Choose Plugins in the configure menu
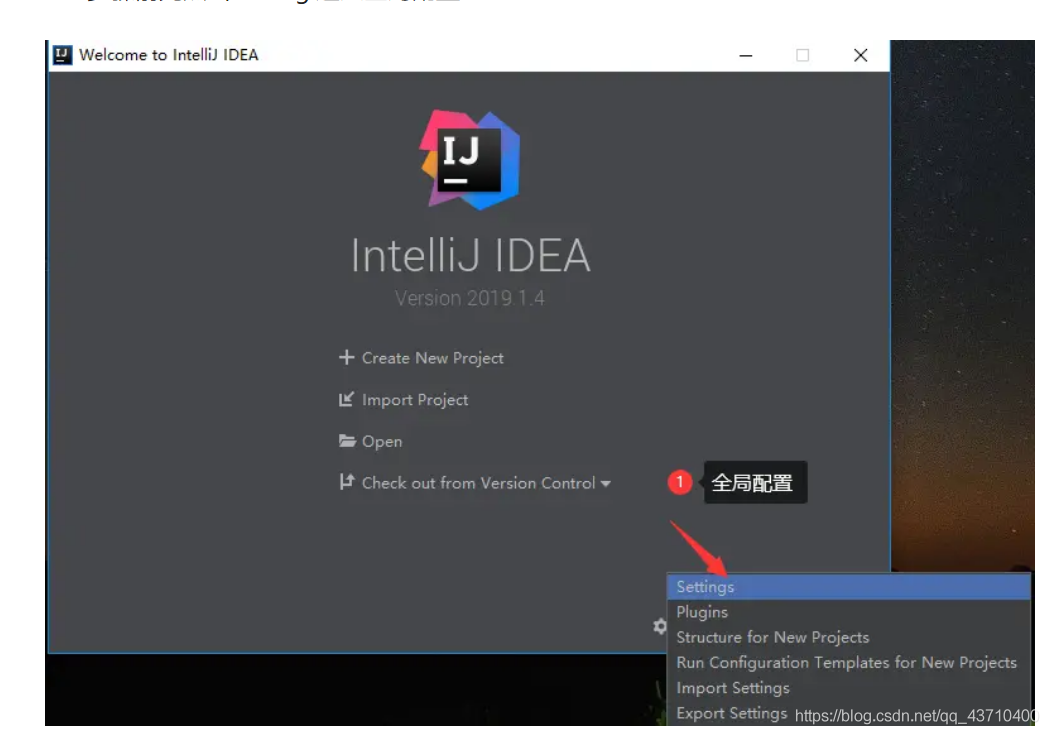Screen dimensions: 1049x735 (x=848, y=612)
